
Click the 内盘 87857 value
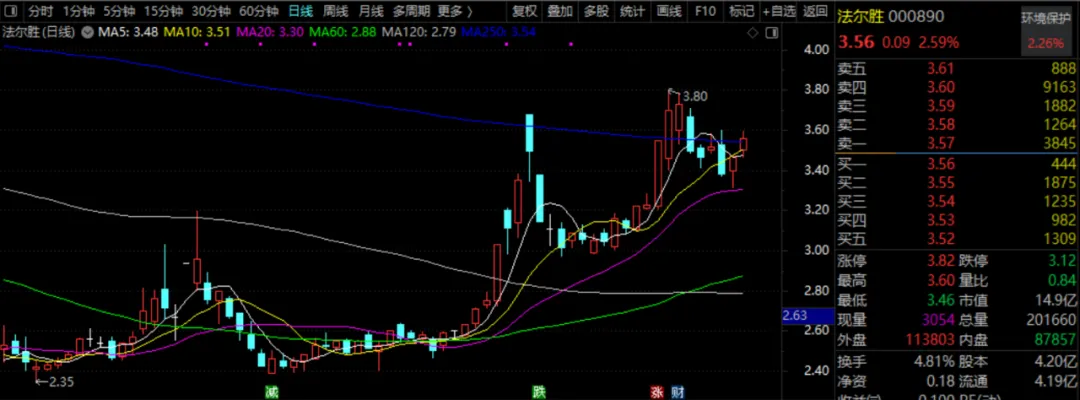click(1056, 339)
